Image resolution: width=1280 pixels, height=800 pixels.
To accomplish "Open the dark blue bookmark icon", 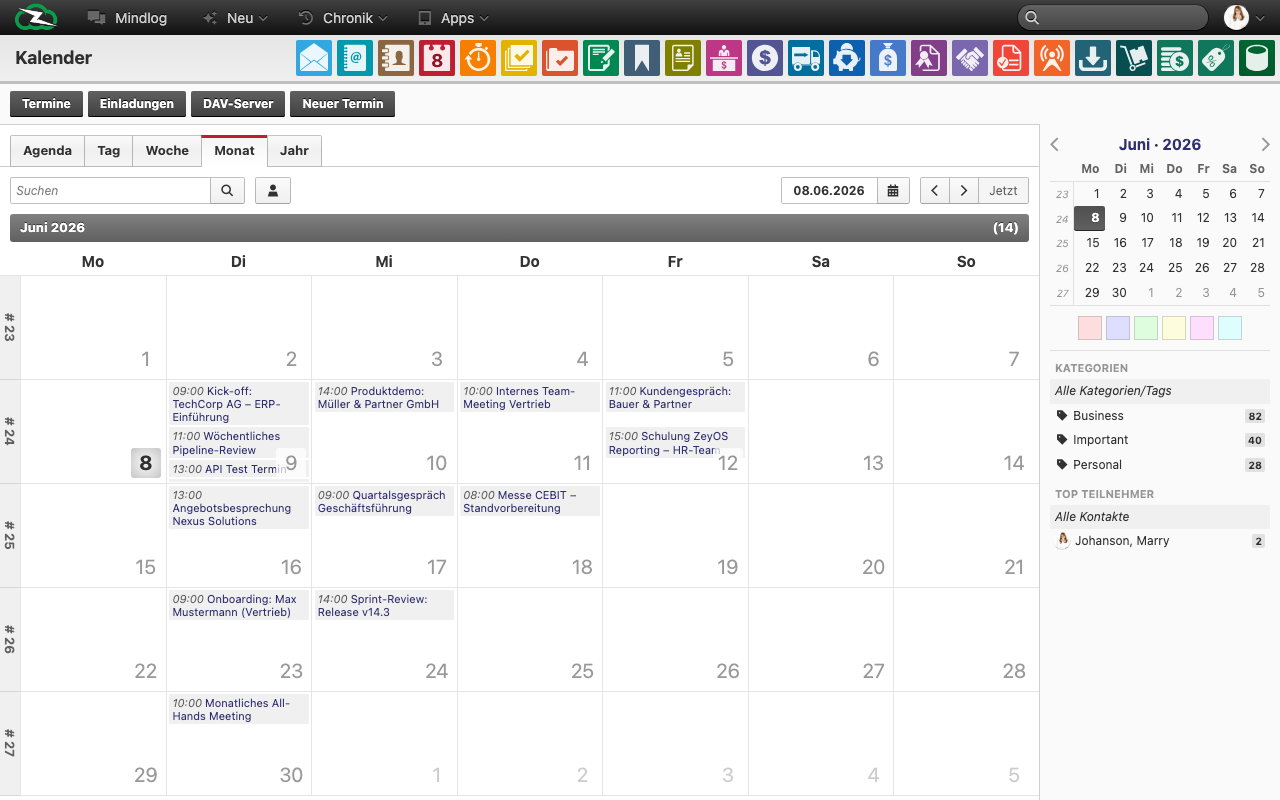I will [x=642, y=58].
